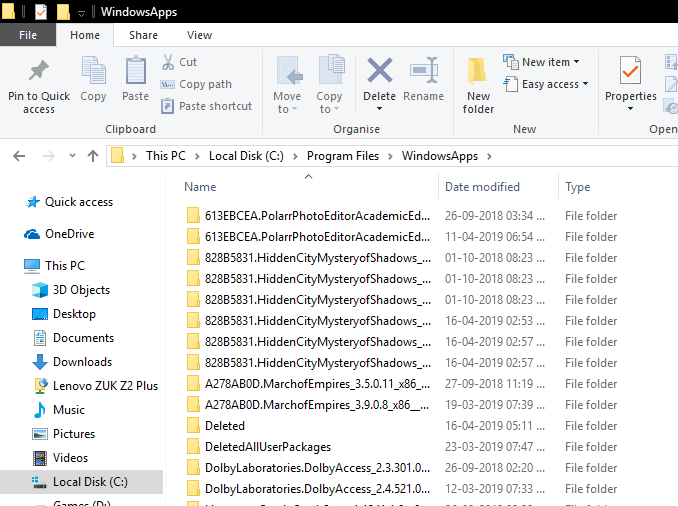Open the File menu tab
This screenshot has width=678, height=506.
(x=28, y=35)
